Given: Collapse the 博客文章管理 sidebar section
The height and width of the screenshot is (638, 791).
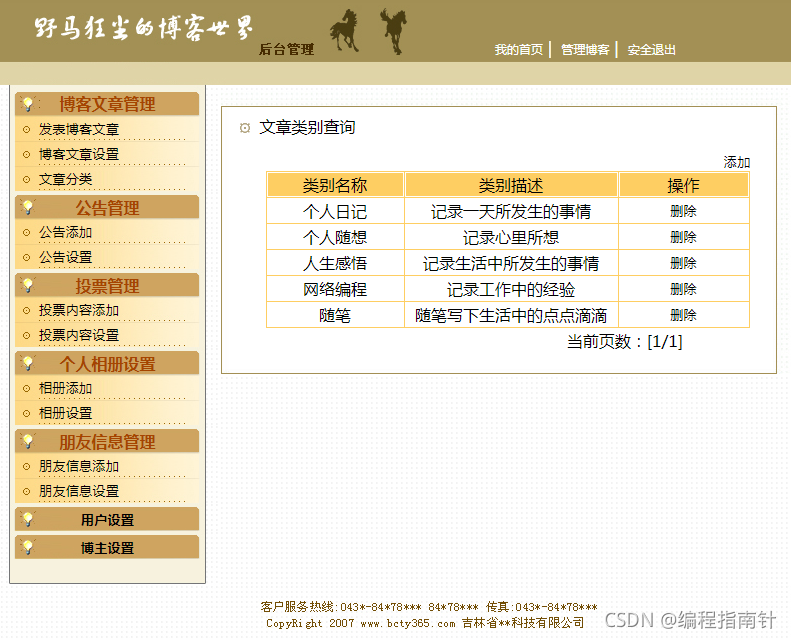Looking at the screenshot, I should click(x=107, y=104).
